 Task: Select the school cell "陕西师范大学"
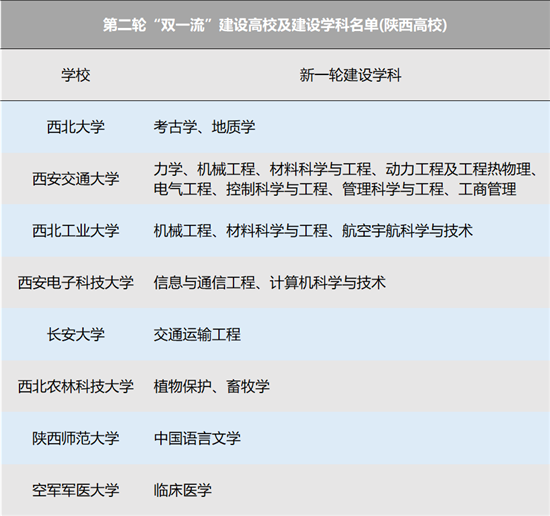click(76, 438)
